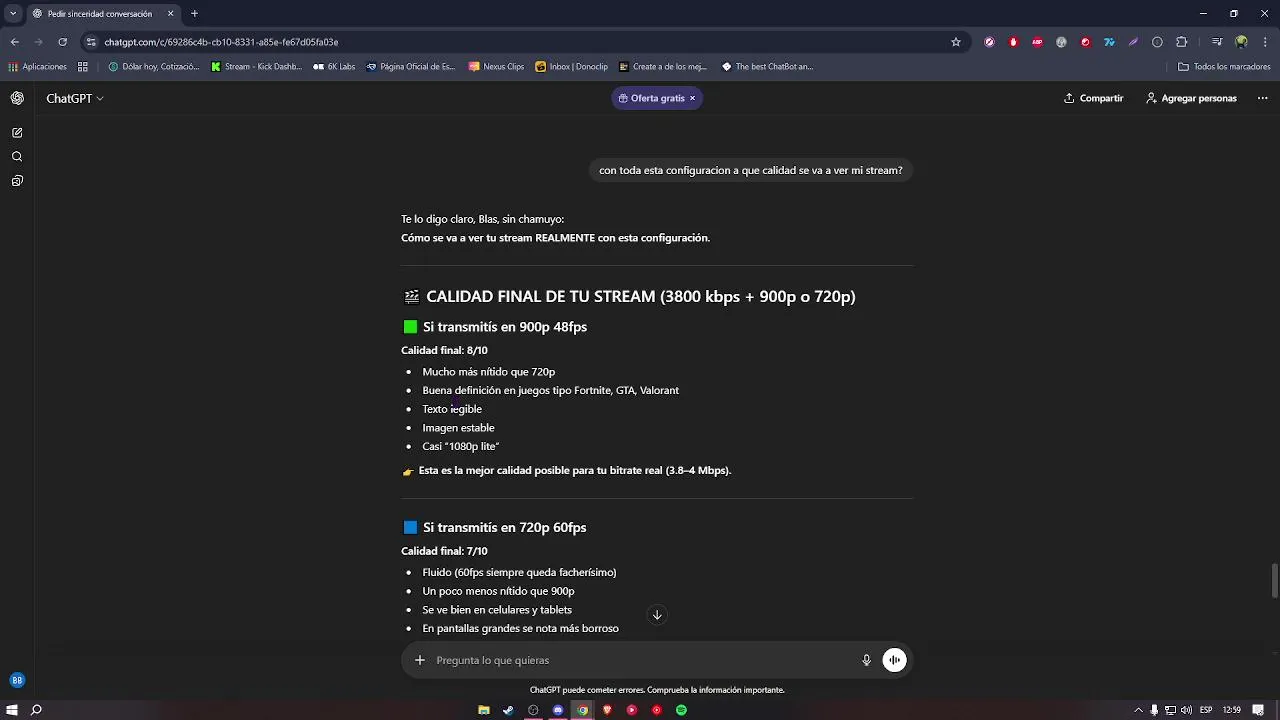Open the taskbar clock showing 12:59
This screenshot has height=720, width=1280.
pyautogui.click(x=1231, y=710)
